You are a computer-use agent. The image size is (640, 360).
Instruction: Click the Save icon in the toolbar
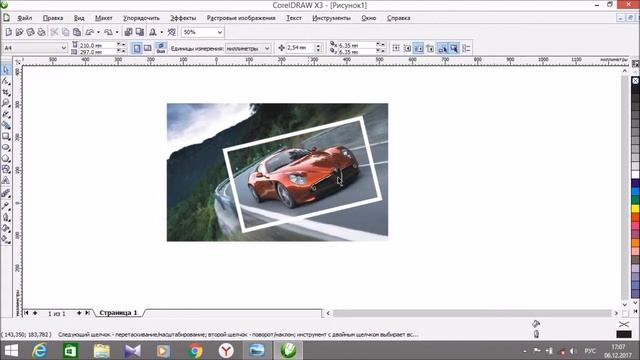(x=30, y=32)
